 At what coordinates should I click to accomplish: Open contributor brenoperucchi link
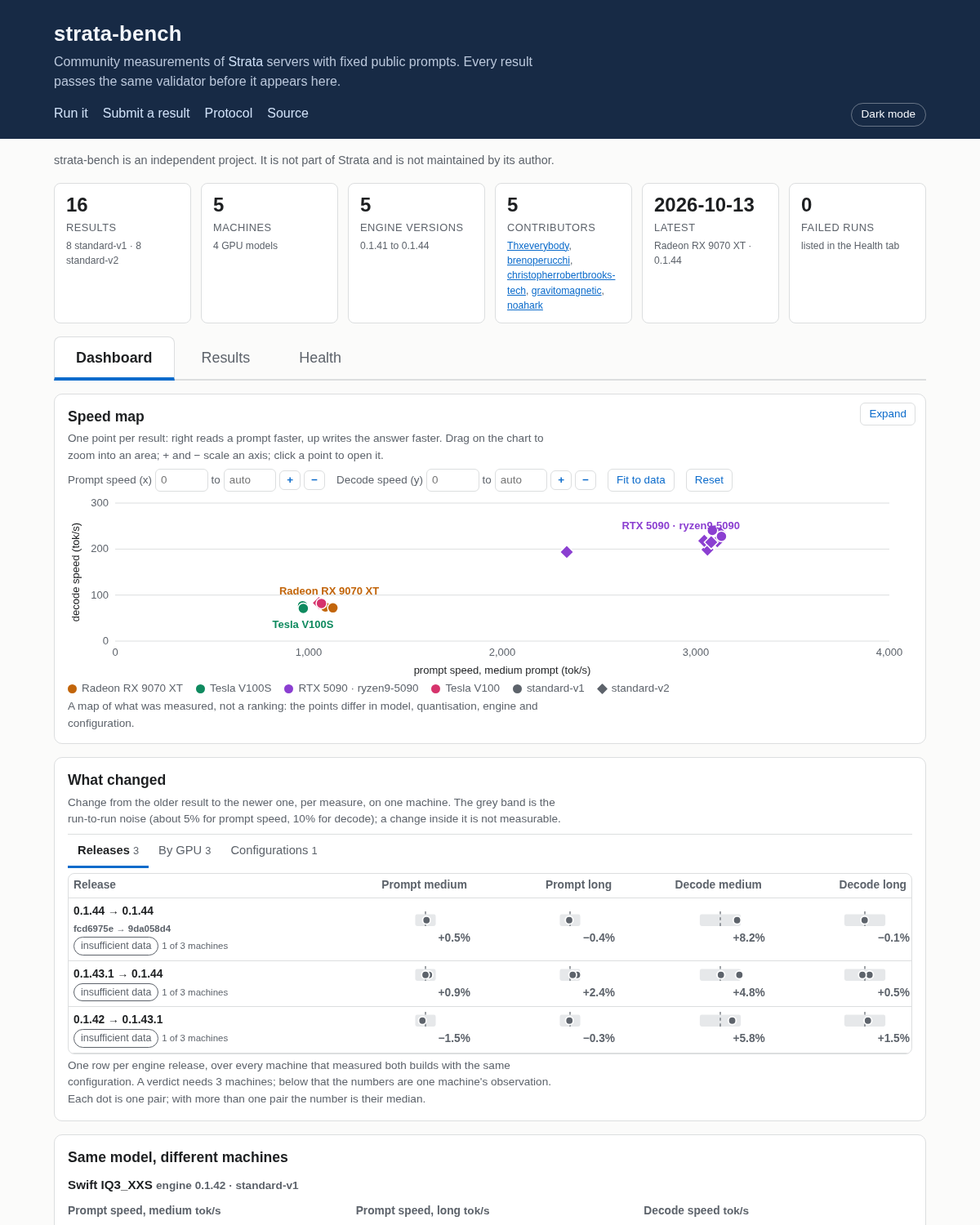538,261
